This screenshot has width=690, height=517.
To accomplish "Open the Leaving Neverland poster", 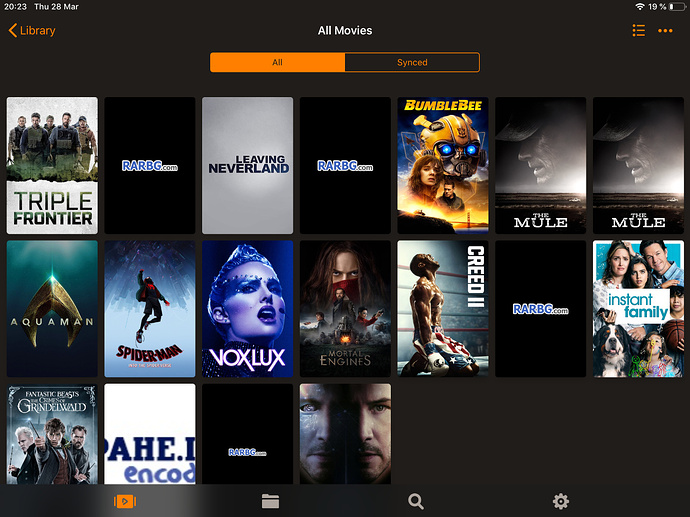I will pos(247,165).
